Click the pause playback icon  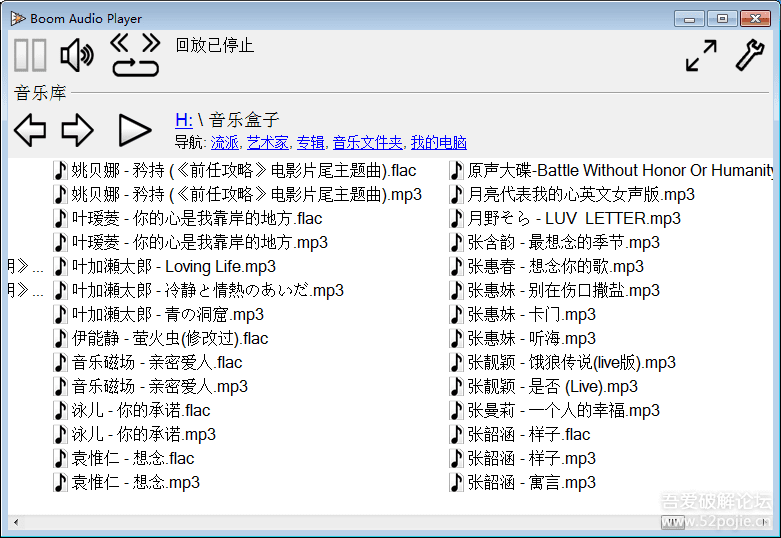(x=30, y=55)
